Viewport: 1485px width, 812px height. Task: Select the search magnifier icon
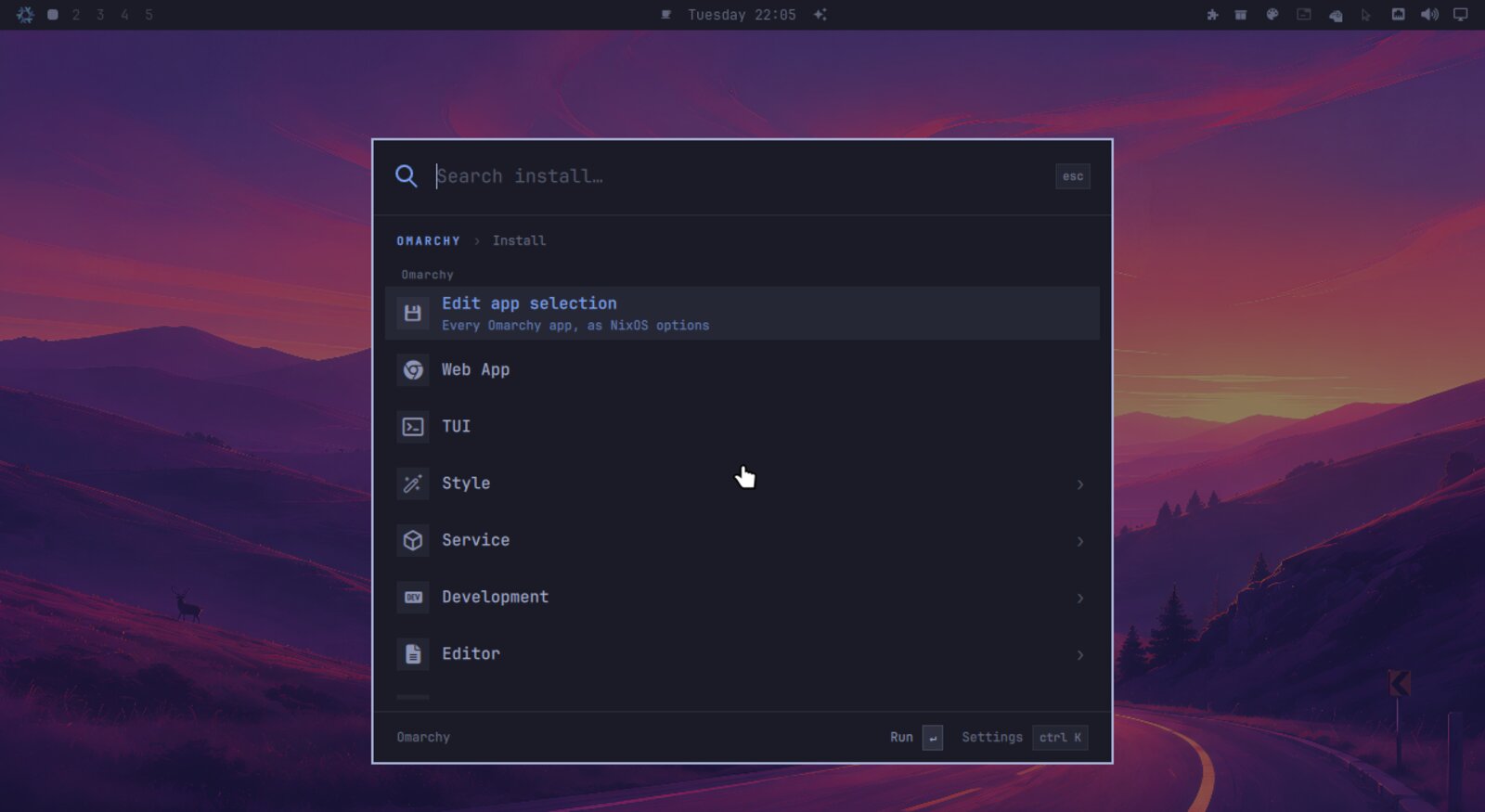click(x=407, y=176)
